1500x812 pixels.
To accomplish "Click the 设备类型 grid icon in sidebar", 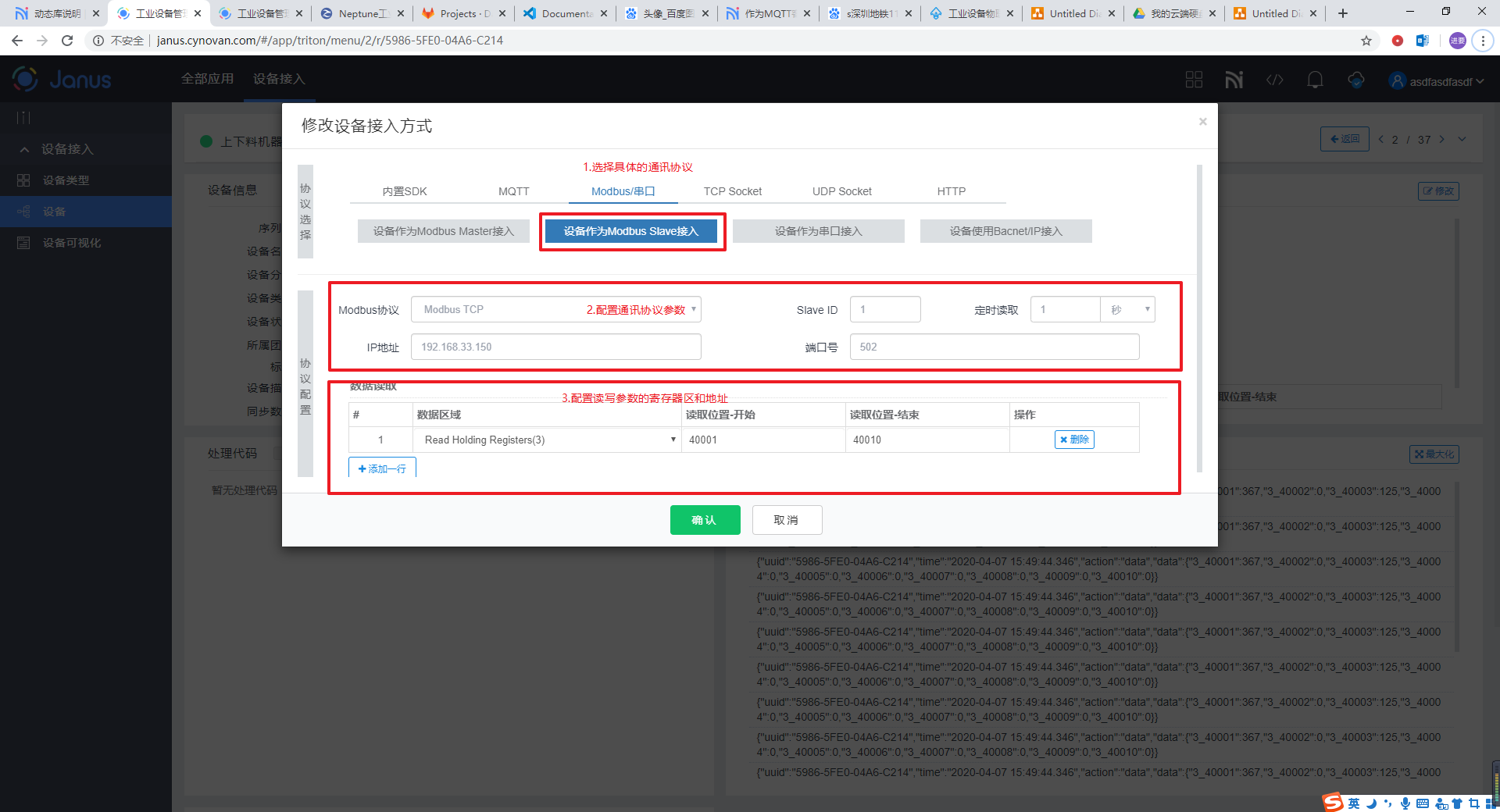I will (x=23, y=180).
